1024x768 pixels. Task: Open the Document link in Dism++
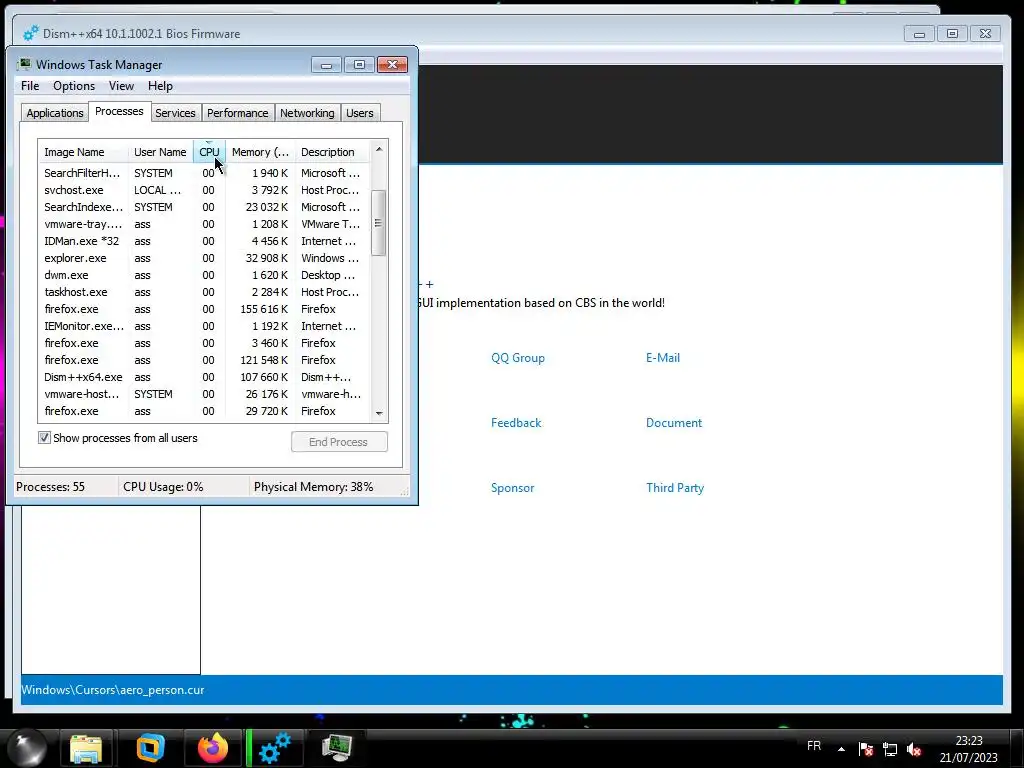(674, 423)
